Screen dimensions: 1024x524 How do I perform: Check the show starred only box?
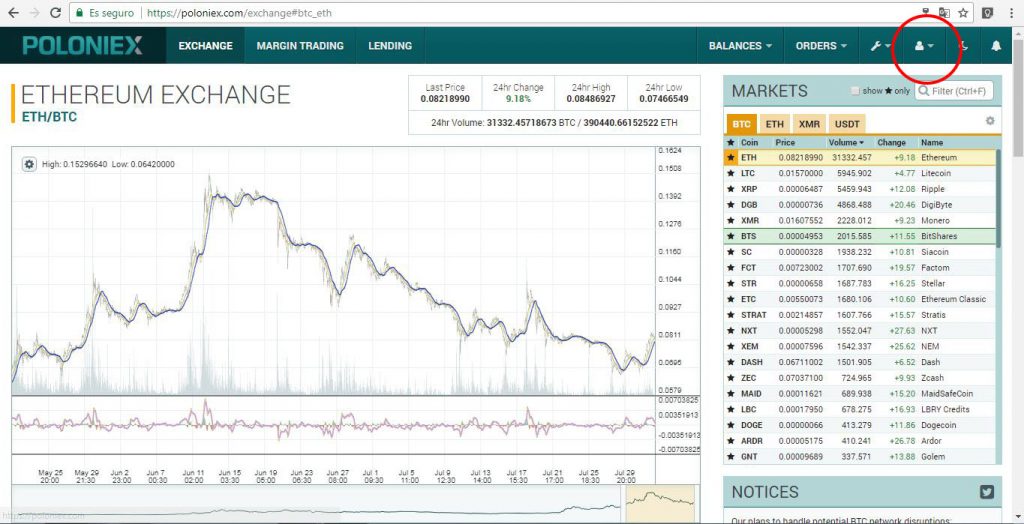tap(855, 91)
